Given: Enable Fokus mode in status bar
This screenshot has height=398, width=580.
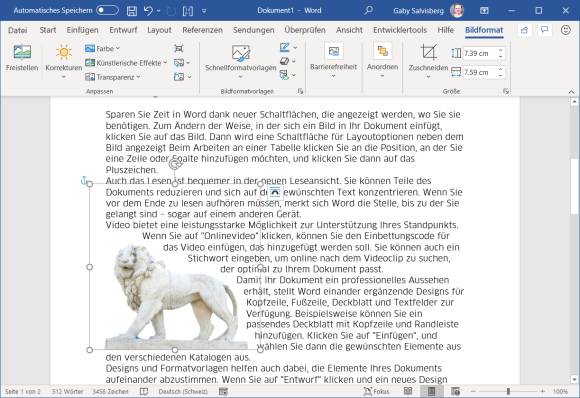Looking at the screenshot, I should click(x=376, y=391).
